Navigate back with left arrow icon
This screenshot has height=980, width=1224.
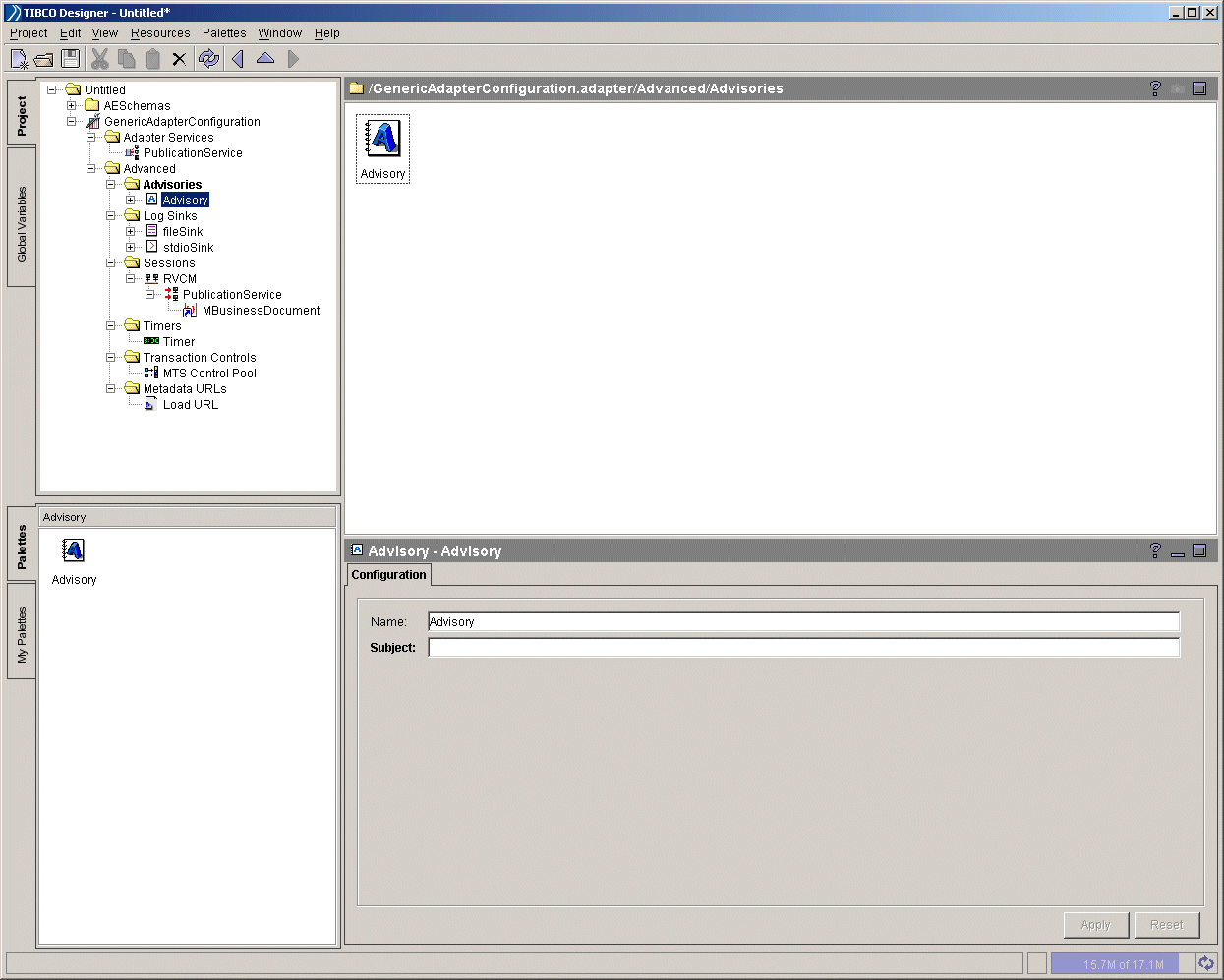tap(238, 59)
